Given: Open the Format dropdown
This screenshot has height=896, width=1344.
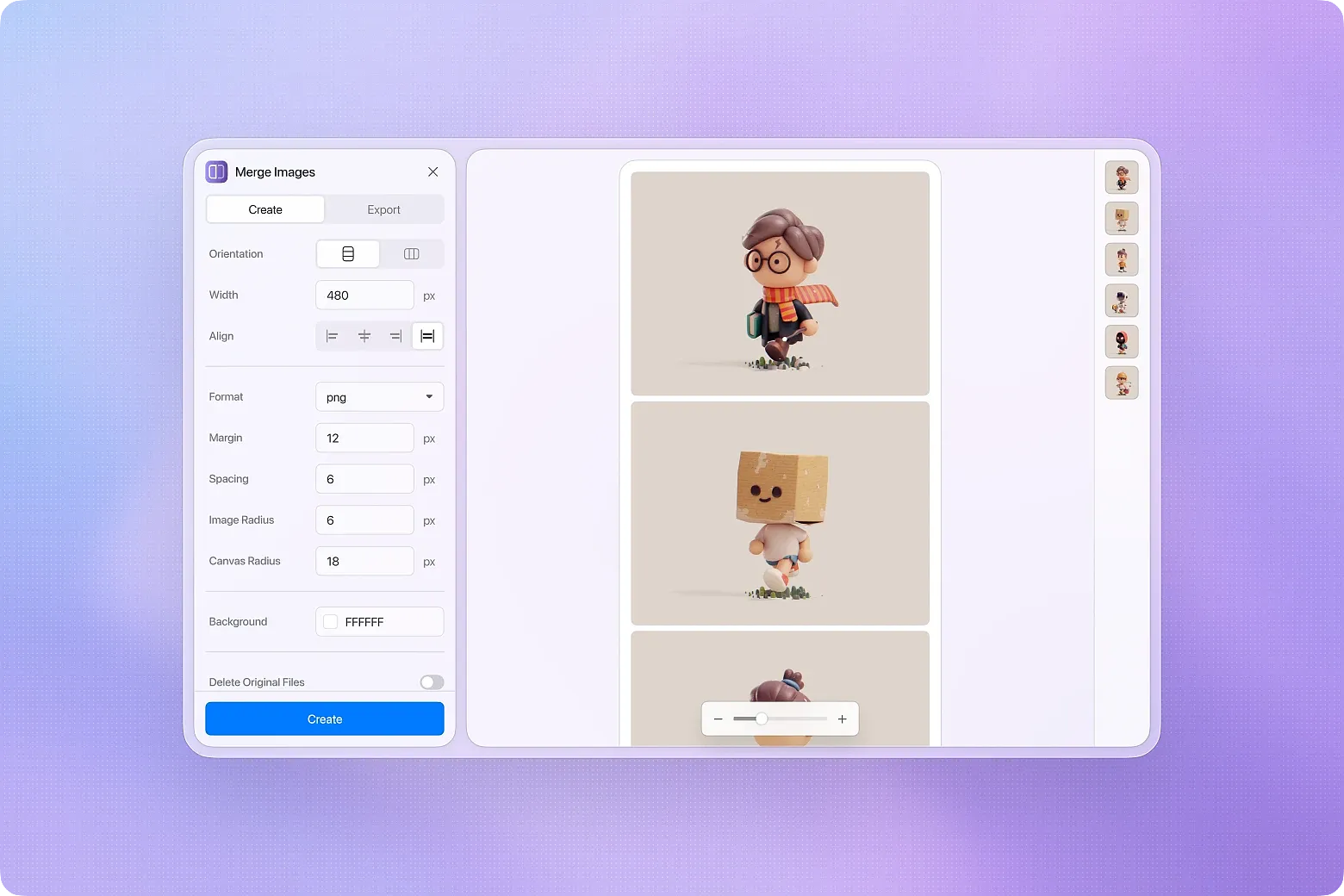Looking at the screenshot, I should point(379,396).
